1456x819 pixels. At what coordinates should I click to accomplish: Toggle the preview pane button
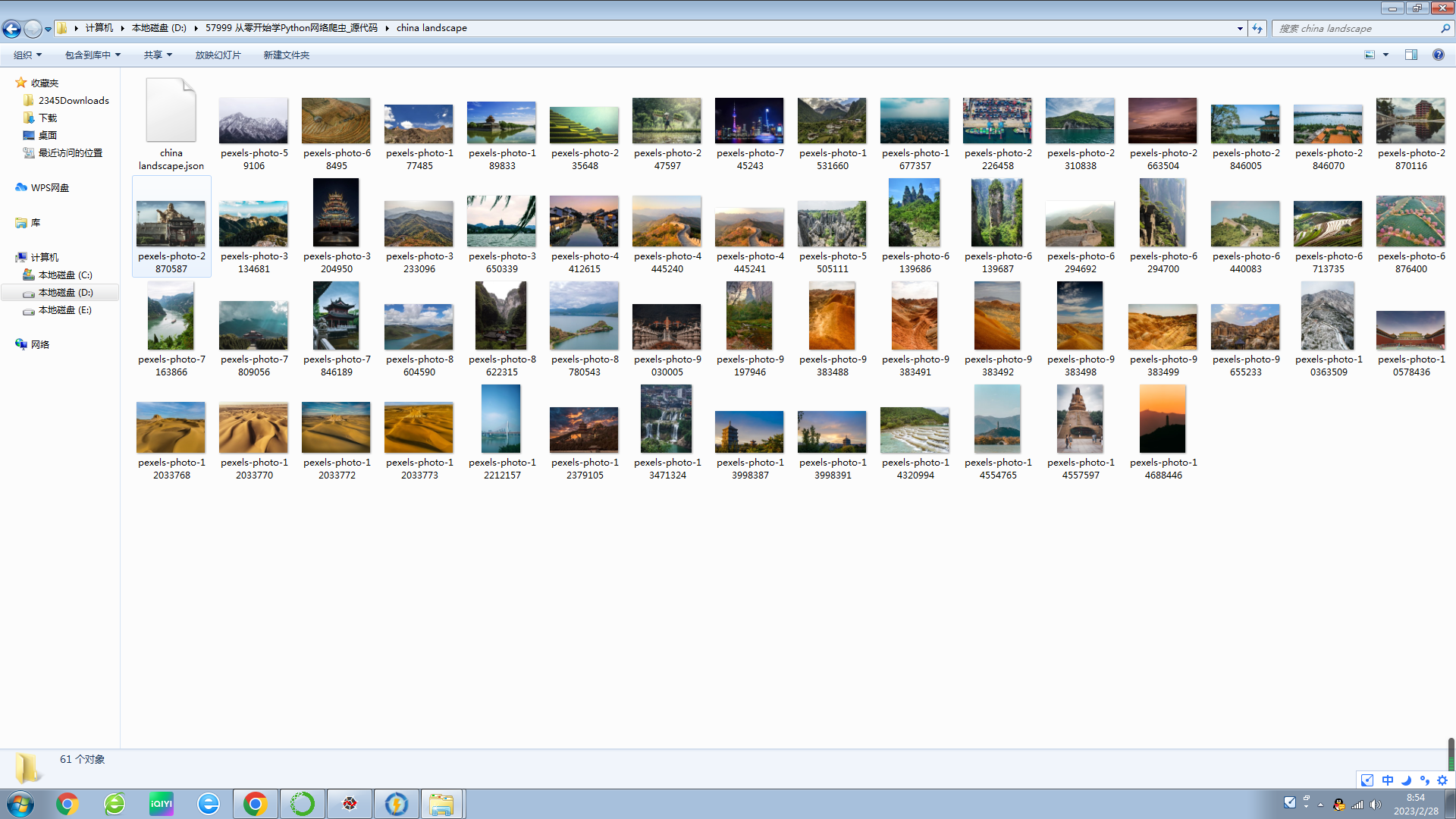1411,55
